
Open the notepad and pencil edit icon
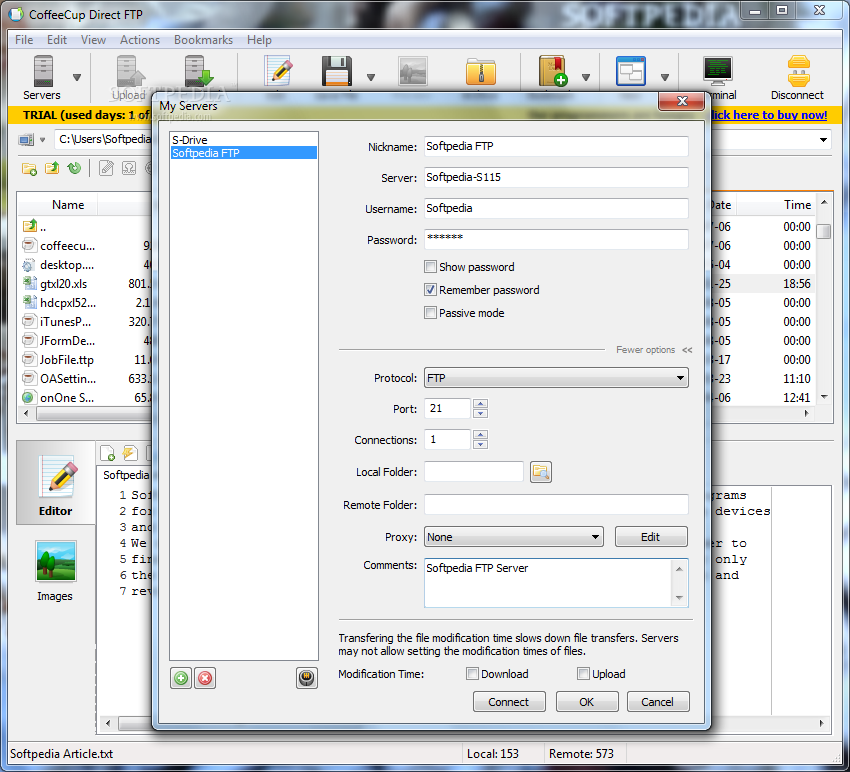(279, 71)
